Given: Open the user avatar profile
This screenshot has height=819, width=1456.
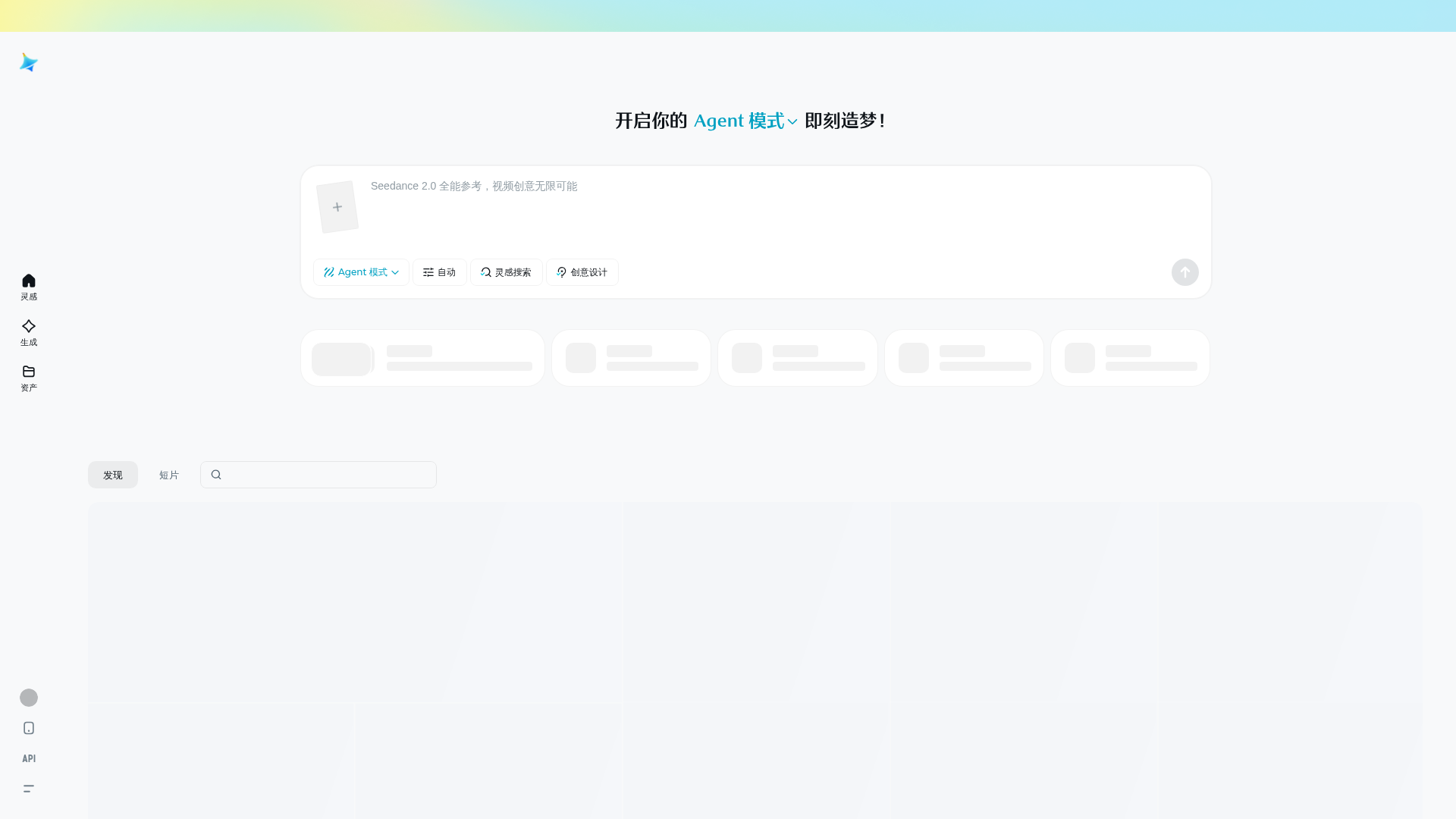Looking at the screenshot, I should coord(29,698).
